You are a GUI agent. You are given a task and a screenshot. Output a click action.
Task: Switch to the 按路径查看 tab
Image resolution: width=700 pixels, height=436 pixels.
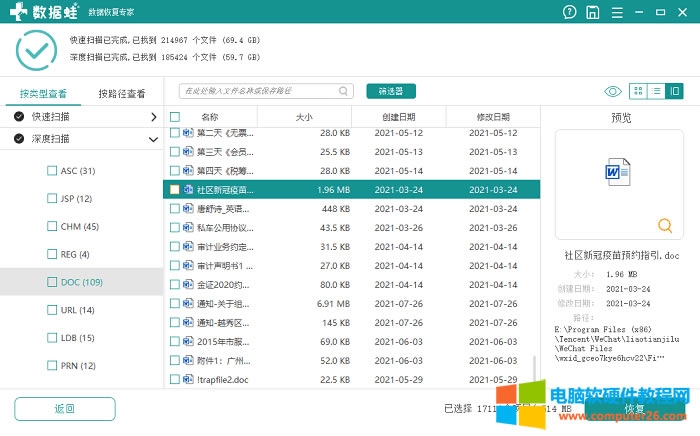(121, 94)
